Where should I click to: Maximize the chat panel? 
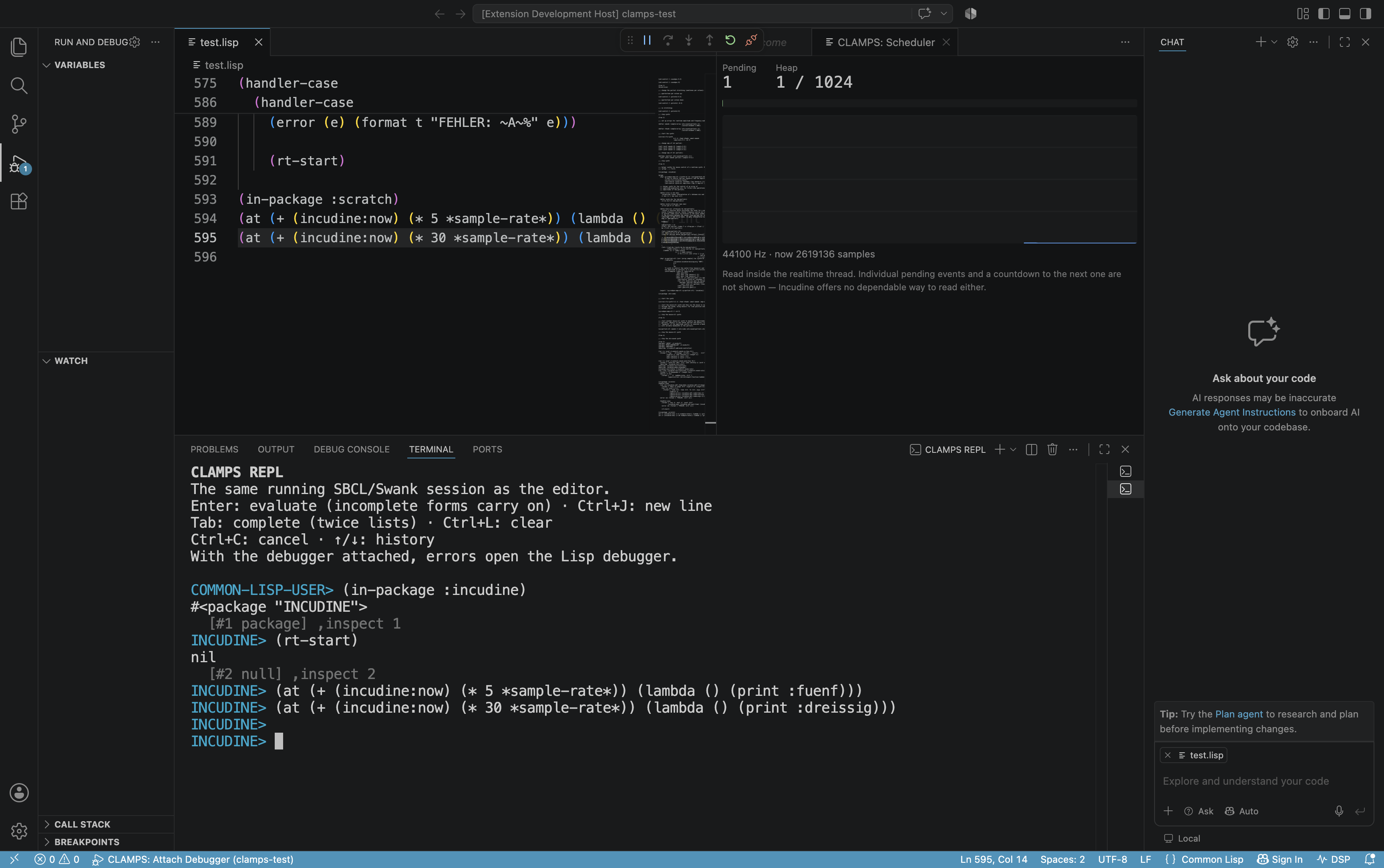pyautogui.click(x=1344, y=42)
